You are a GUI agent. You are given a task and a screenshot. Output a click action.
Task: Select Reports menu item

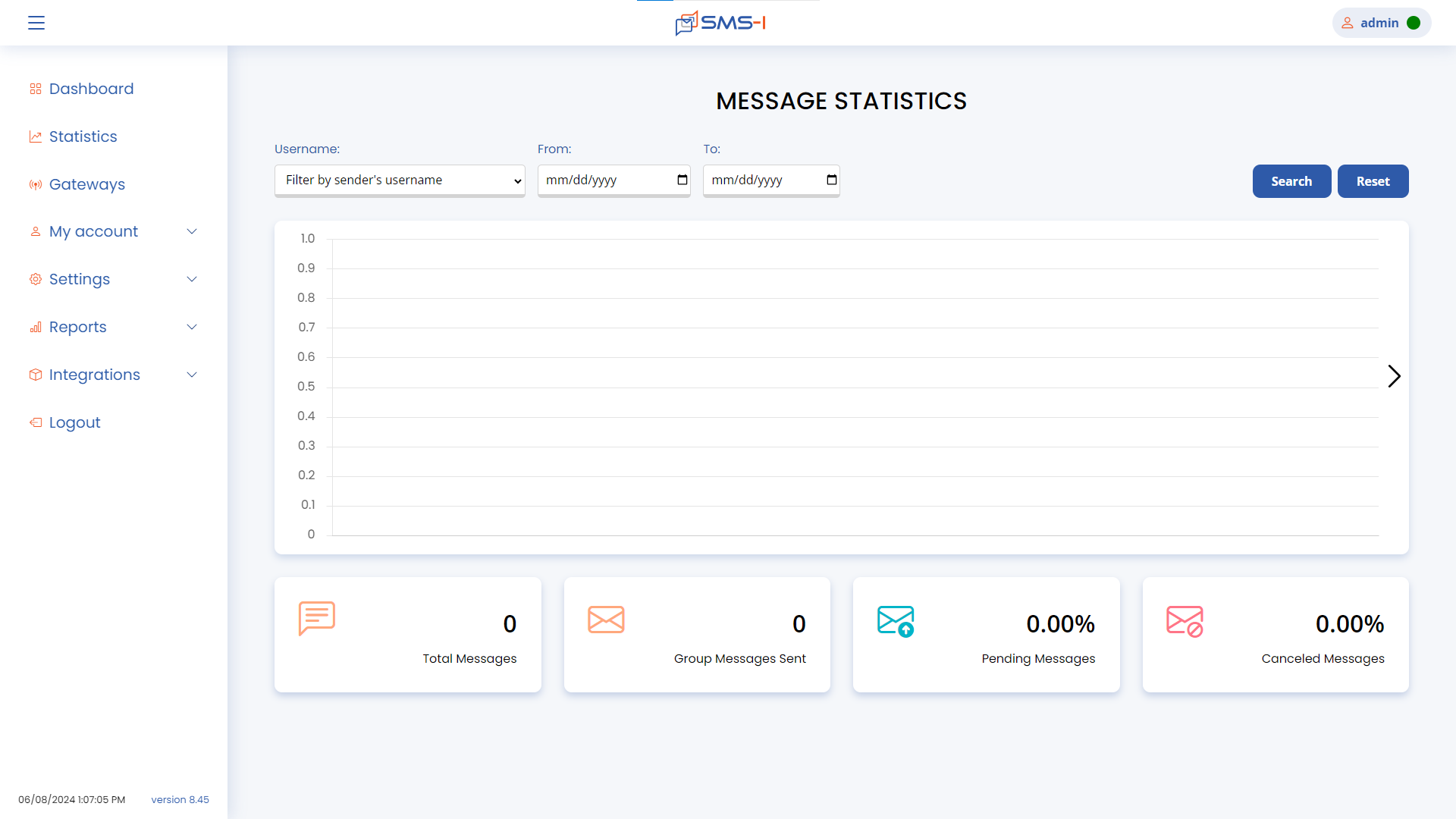78,327
